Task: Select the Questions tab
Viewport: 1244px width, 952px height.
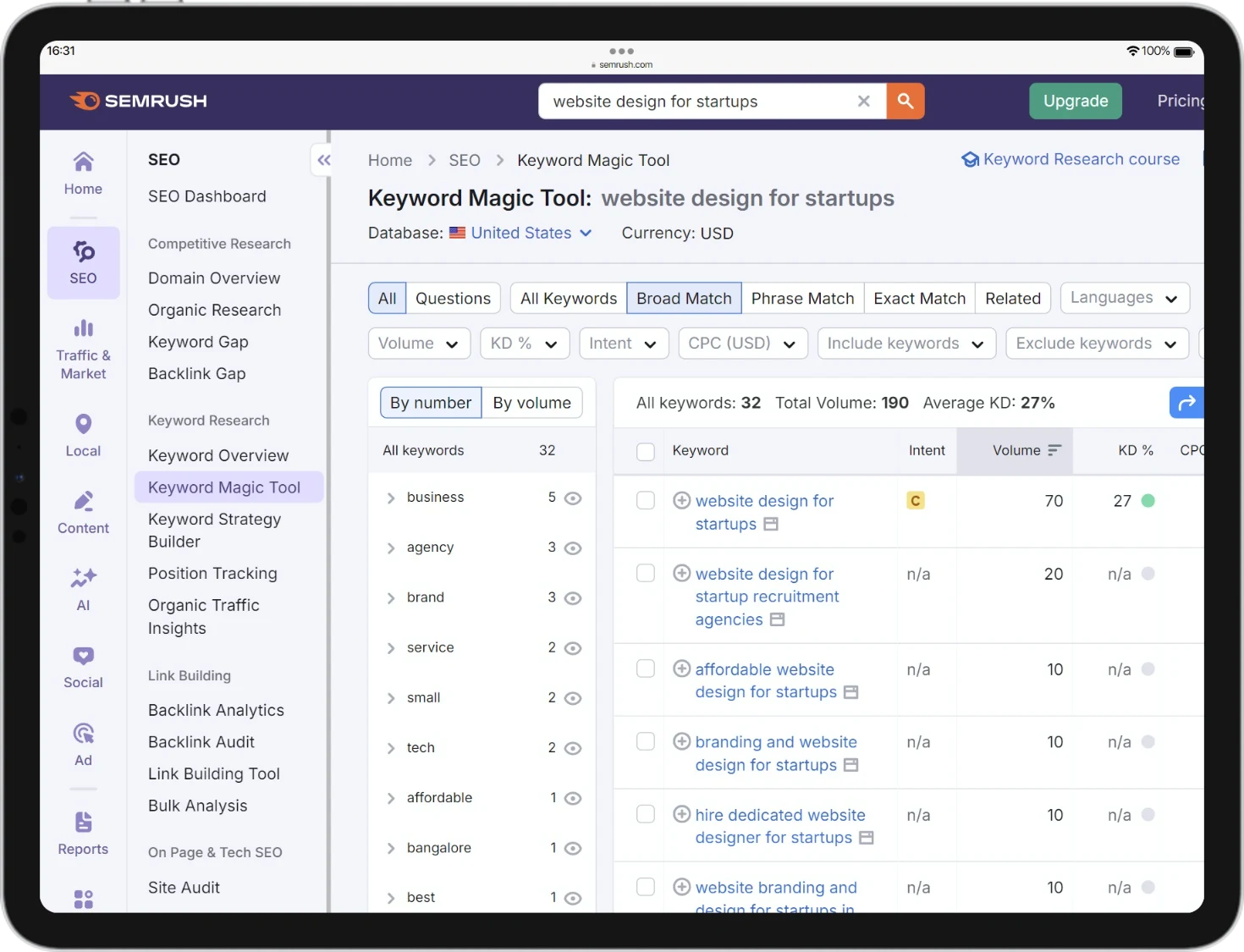Action: [x=453, y=298]
